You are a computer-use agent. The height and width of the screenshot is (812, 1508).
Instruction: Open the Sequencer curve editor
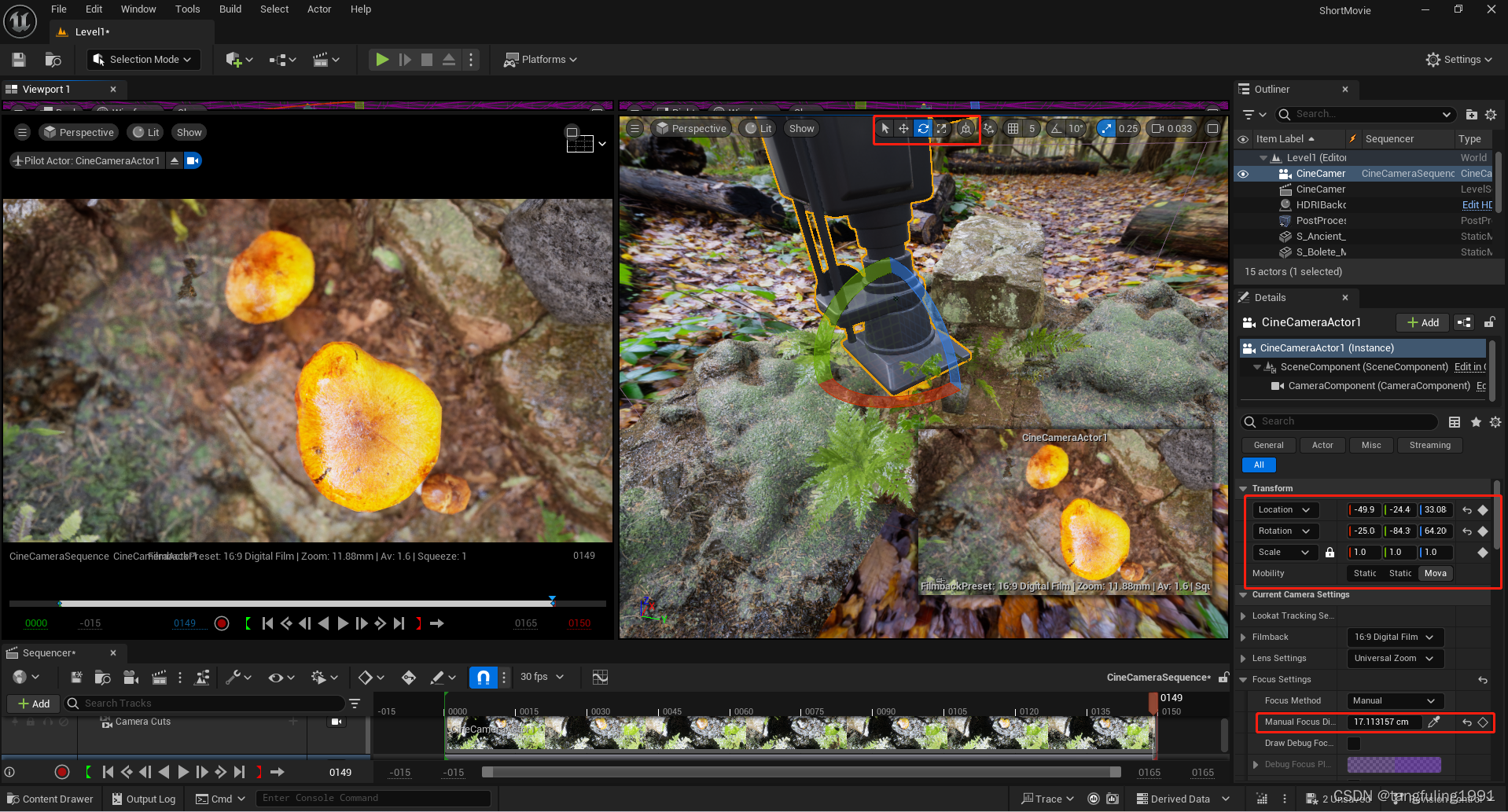[x=600, y=677]
